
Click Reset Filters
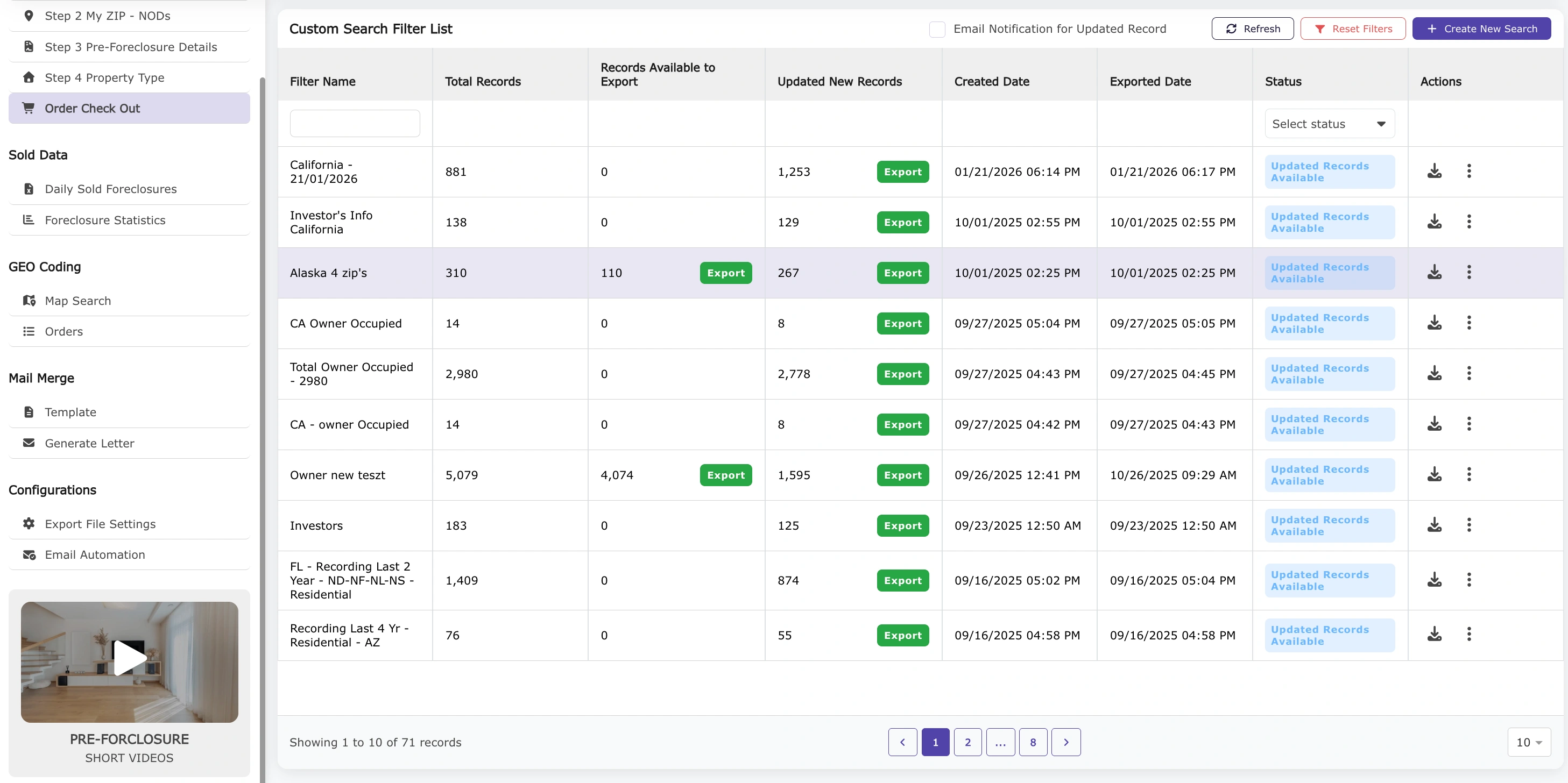click(x=1353, y=29)
